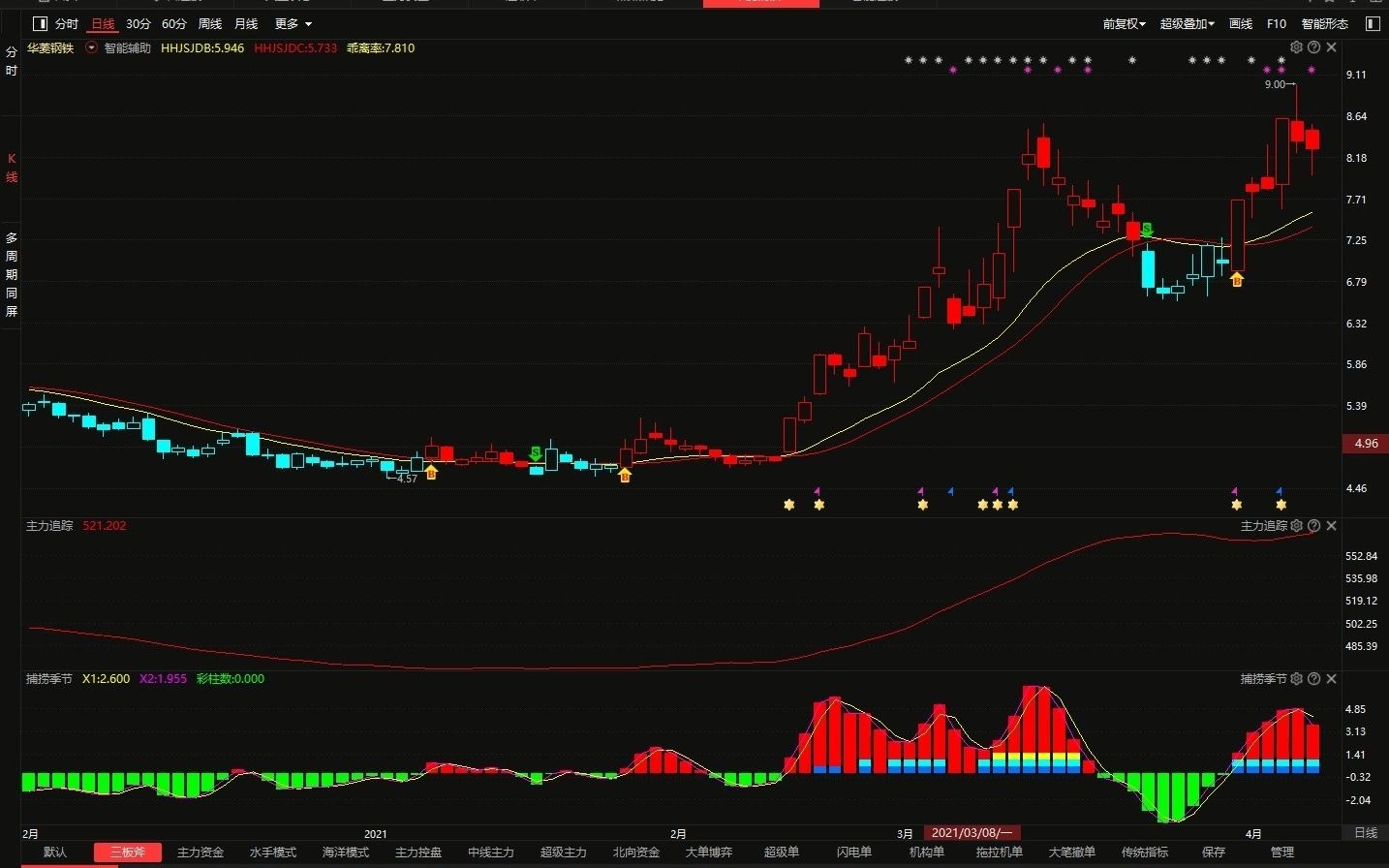The height and width of the screenshot is (868, 1389).
Task: Close the 捕捞季节 indicator panel
Action: pyautogui.click(x=1331, y=679)
